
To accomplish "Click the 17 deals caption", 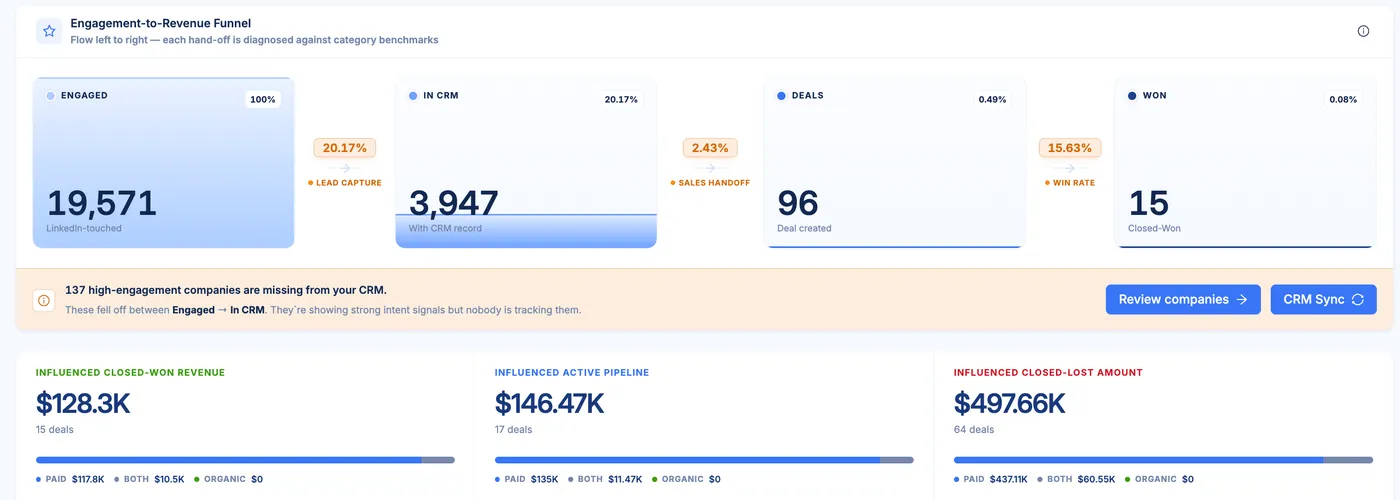I will click(514, 430).
